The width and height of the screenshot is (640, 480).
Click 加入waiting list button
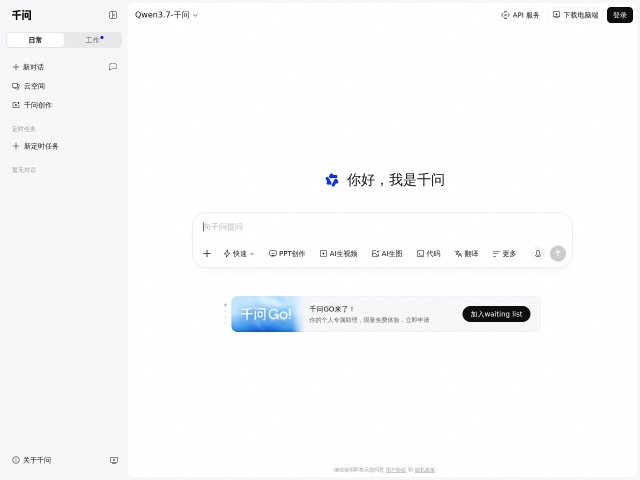(496, 314)
